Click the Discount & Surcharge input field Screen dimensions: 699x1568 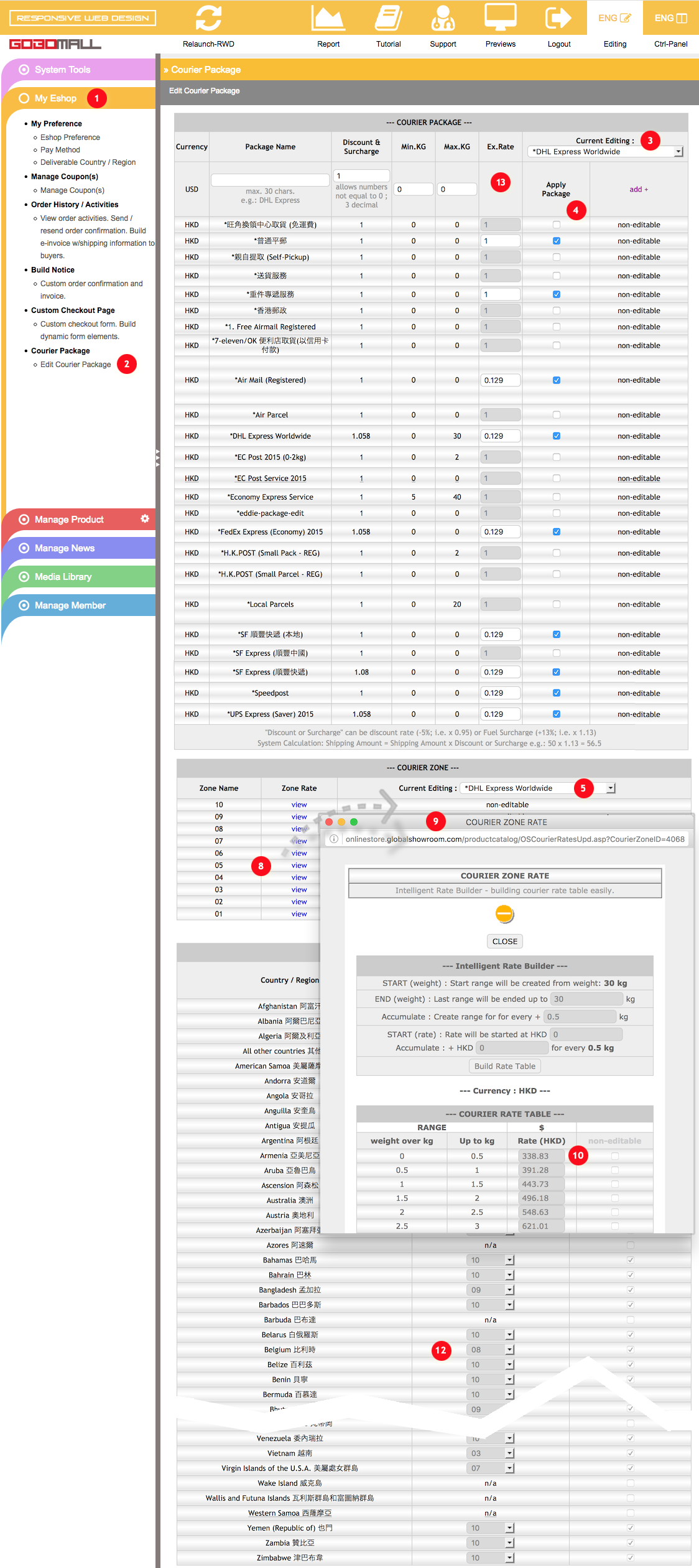point(361,176)
